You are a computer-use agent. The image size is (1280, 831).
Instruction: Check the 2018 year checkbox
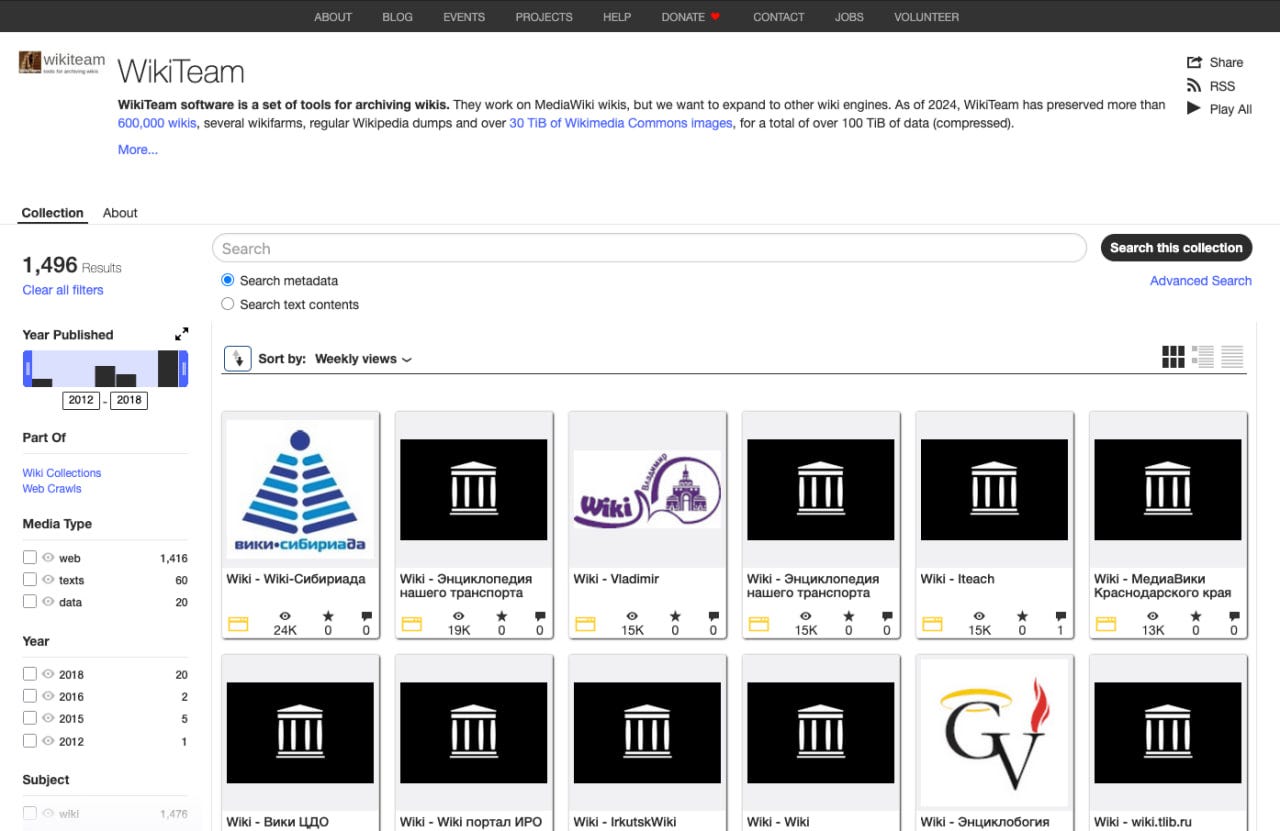(x=30, y=674)
